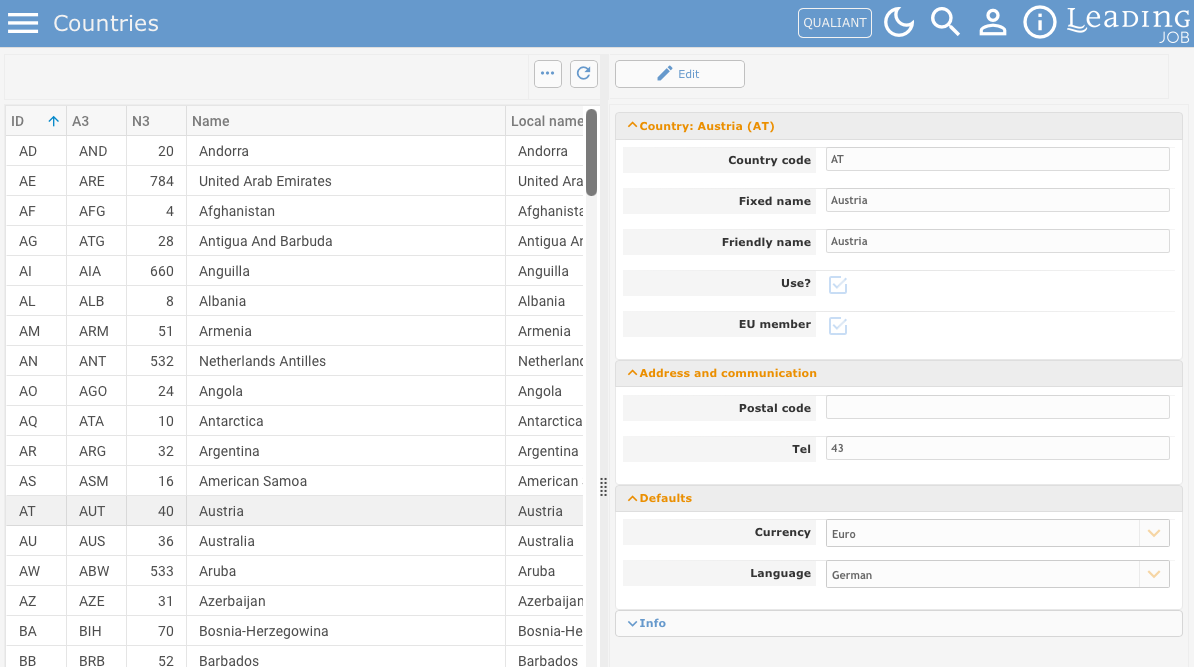Click the QUALIANT button
The height and width of the screenshot is (667, 1194).
[835, 23]
